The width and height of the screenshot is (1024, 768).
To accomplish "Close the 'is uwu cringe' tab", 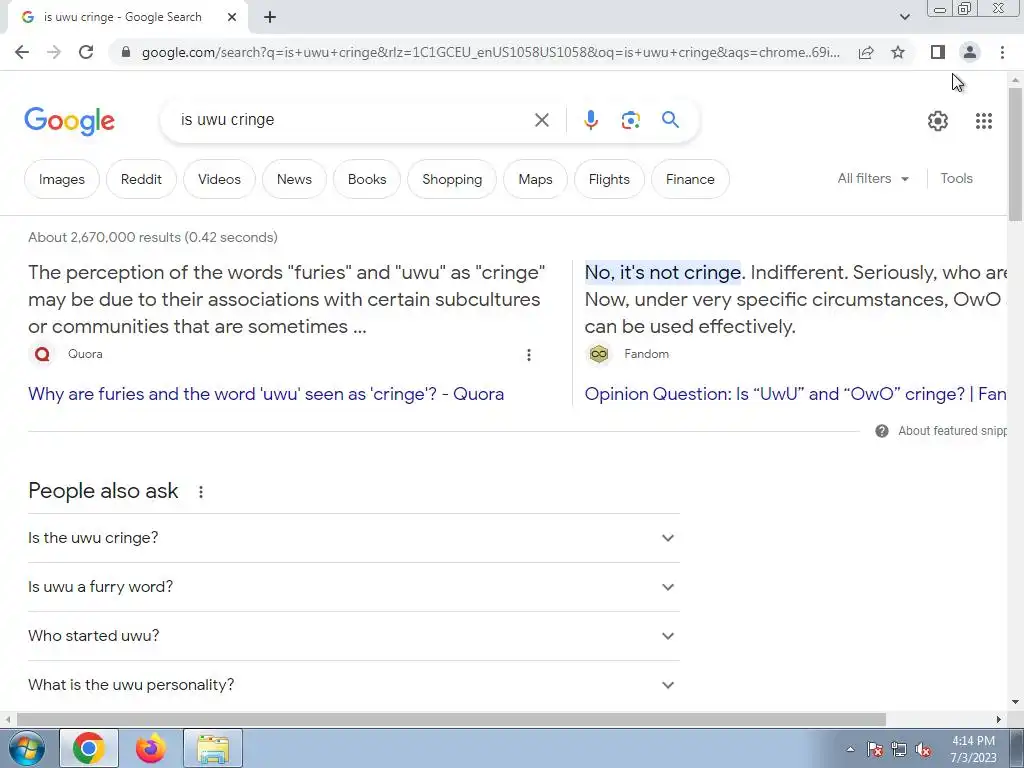I will [232, 17].
